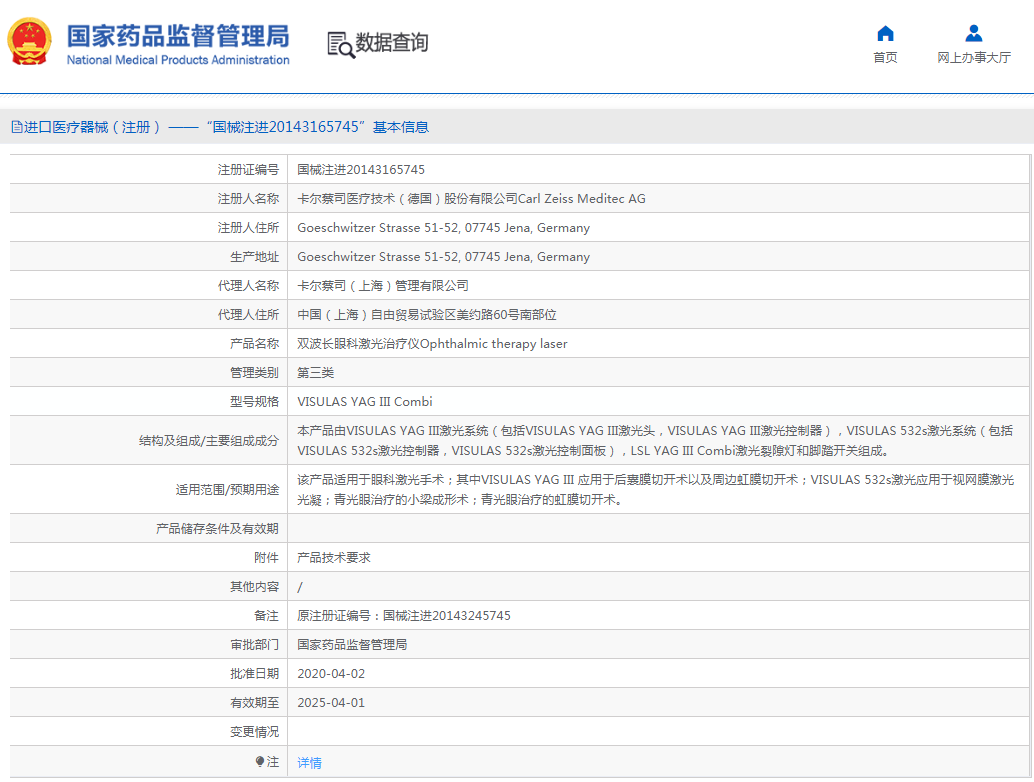The height and width of the screenshot is (782, 1034).
Task: Click the 产品技术要求 attachment entry
Action: (334, 558)
